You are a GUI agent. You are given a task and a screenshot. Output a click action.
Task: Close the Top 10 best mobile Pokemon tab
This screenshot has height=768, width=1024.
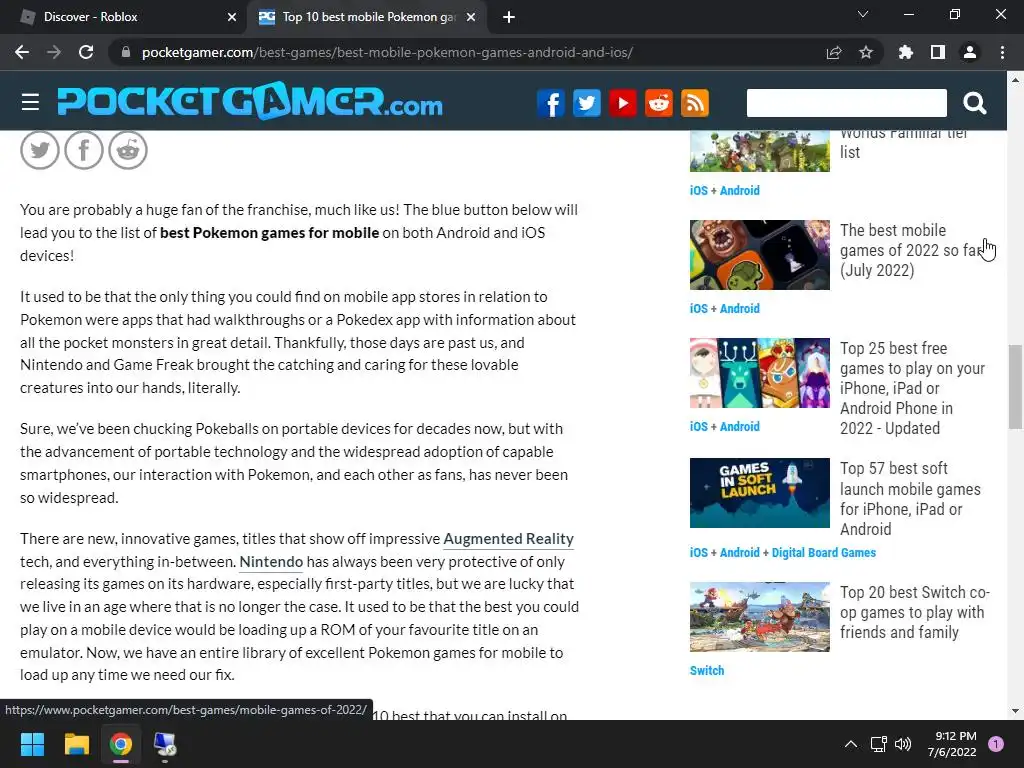471,17
